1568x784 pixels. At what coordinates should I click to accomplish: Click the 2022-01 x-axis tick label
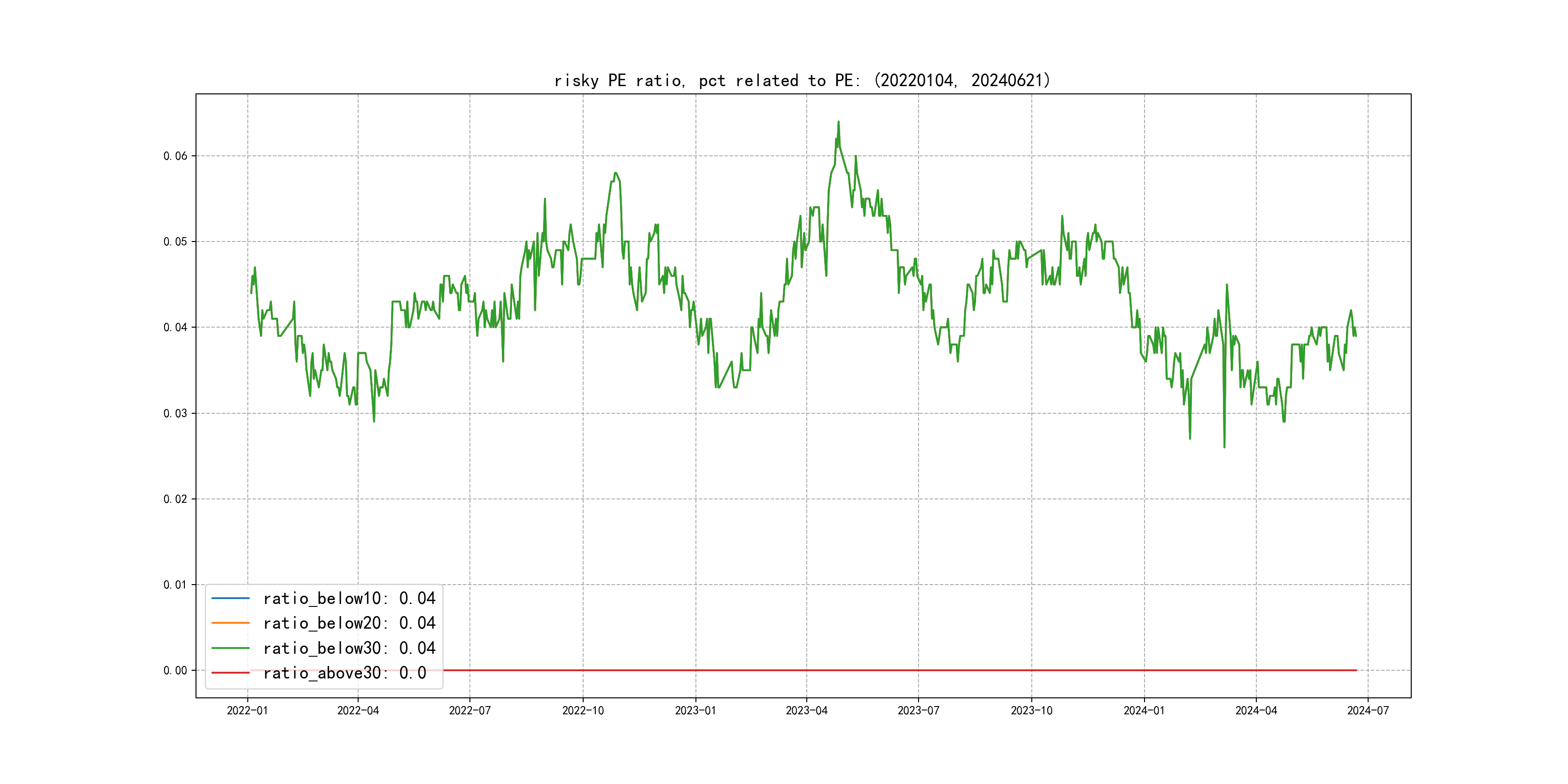point(247,710)
